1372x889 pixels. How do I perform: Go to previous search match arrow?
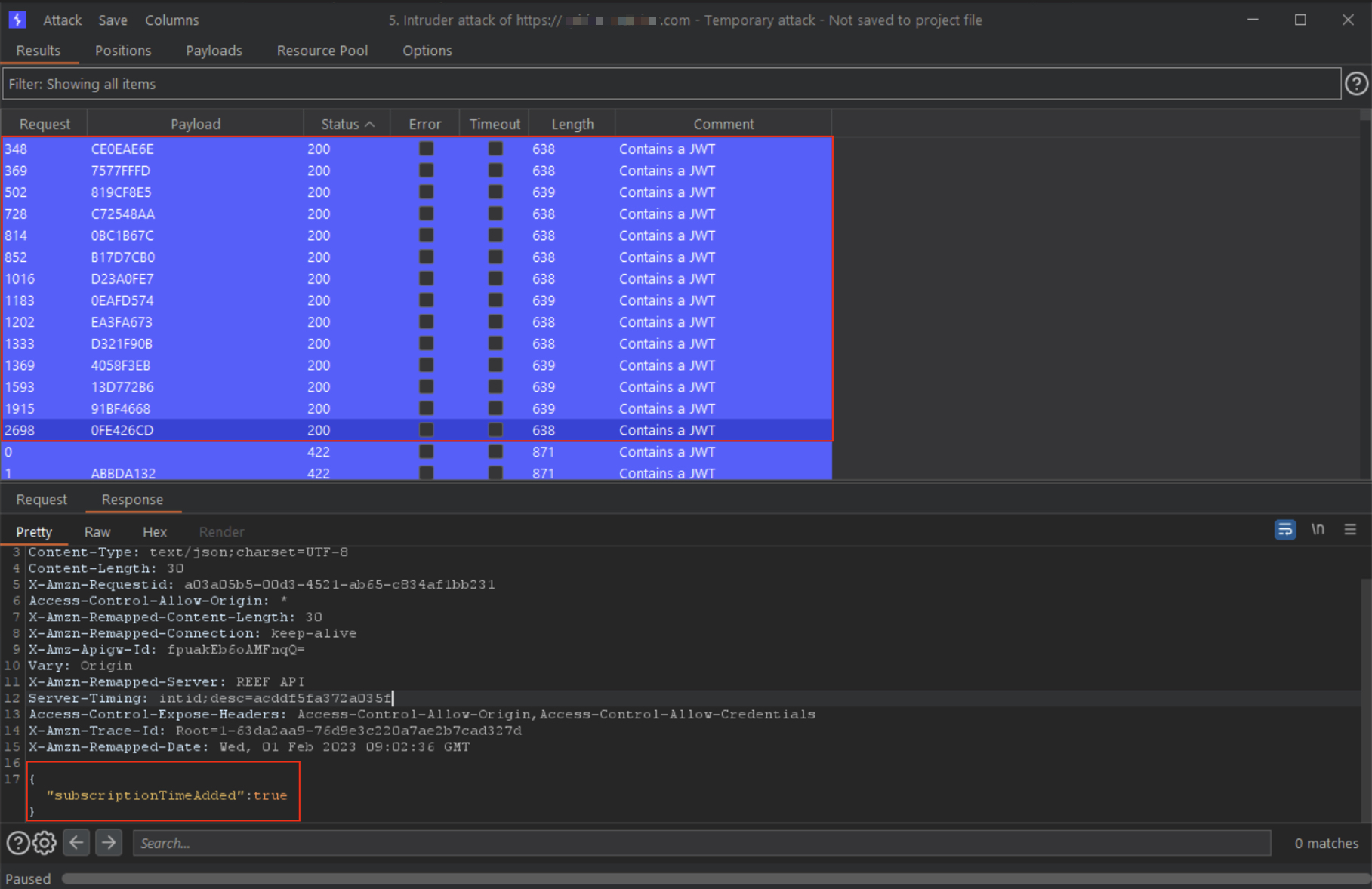click(76, 842)
